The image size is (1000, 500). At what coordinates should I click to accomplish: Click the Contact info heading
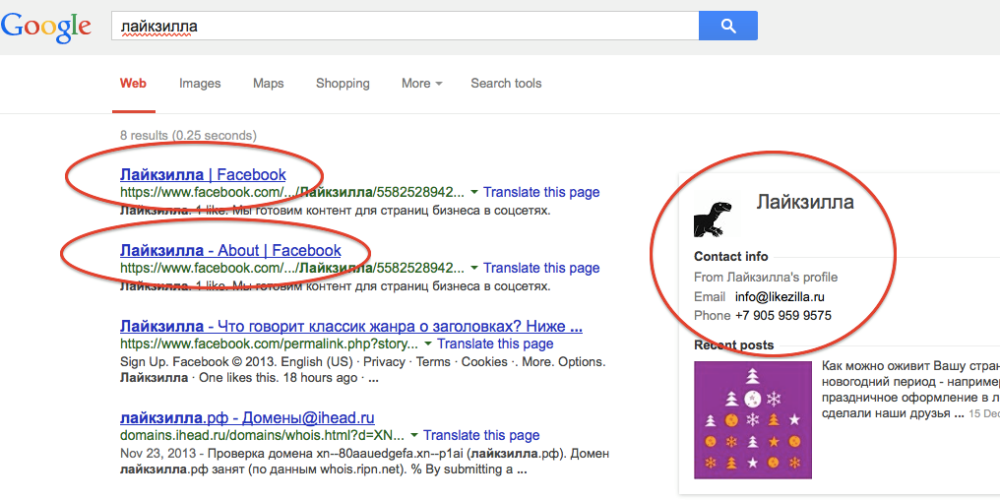[731, 257]
